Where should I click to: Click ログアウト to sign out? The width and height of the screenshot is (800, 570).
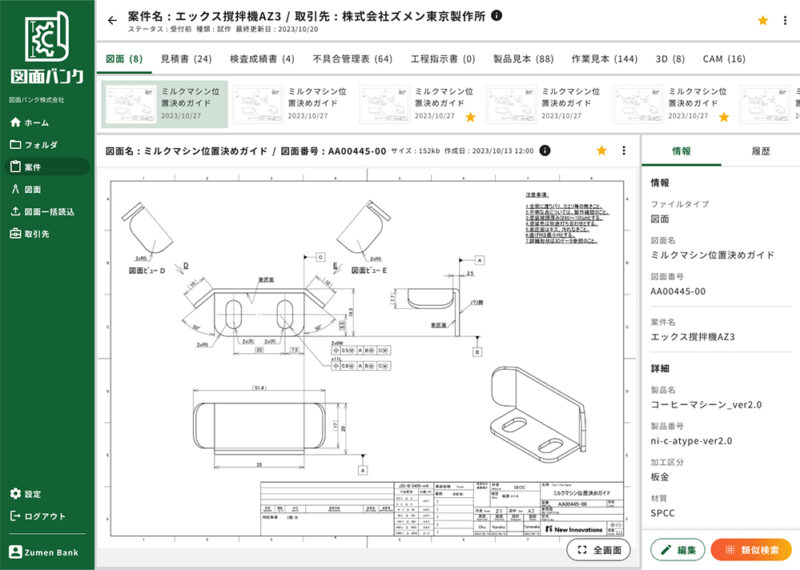pyautogui.click(x=38, y=516)
